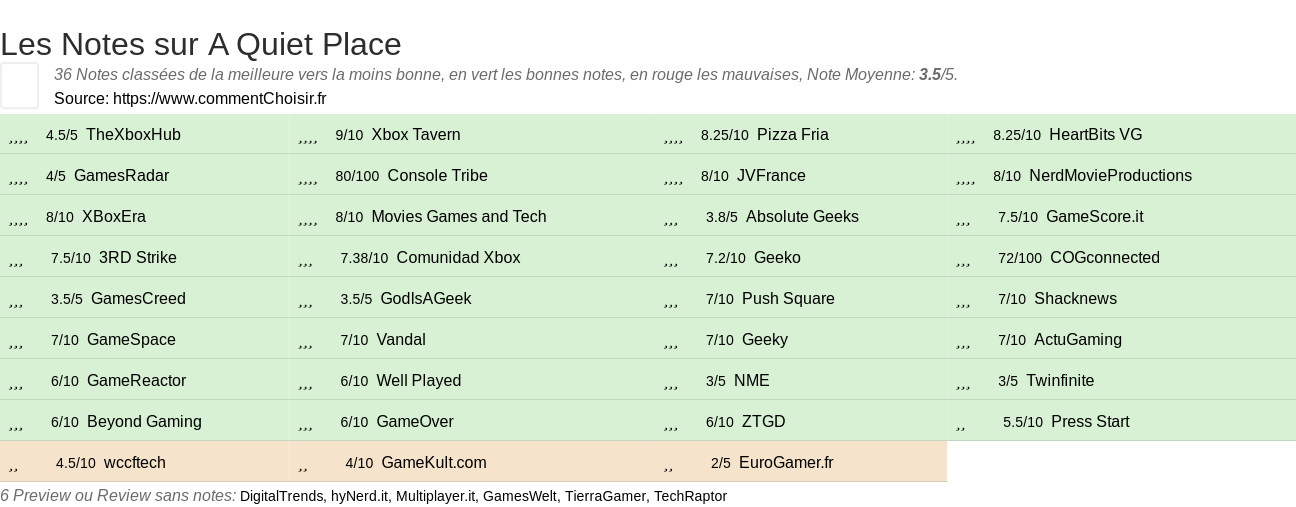Select the Shacknews review entry
Image resolution: width=1296 pixels, height=507 pixels.
point(1075,299)
